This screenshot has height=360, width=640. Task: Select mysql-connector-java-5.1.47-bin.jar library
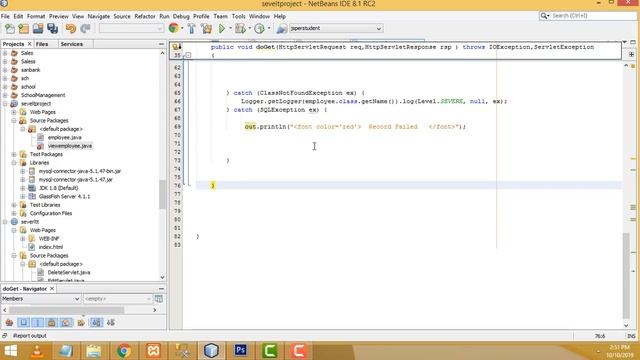click(80, 171)
